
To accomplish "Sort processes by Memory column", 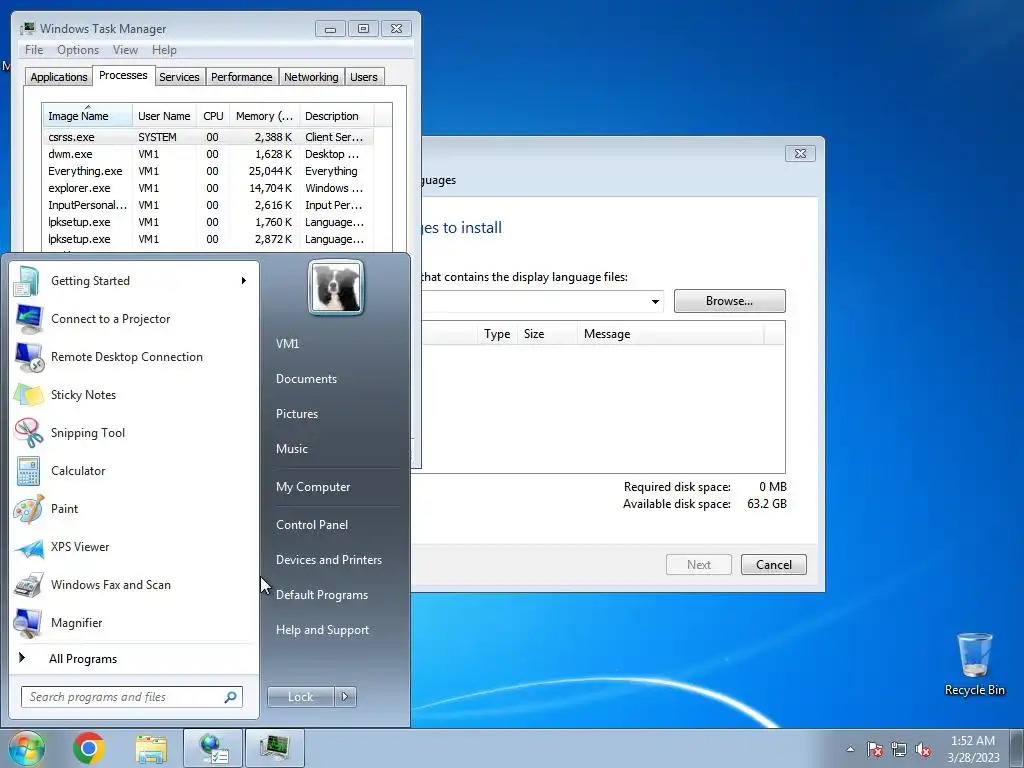I will click(x=264, y=116).
